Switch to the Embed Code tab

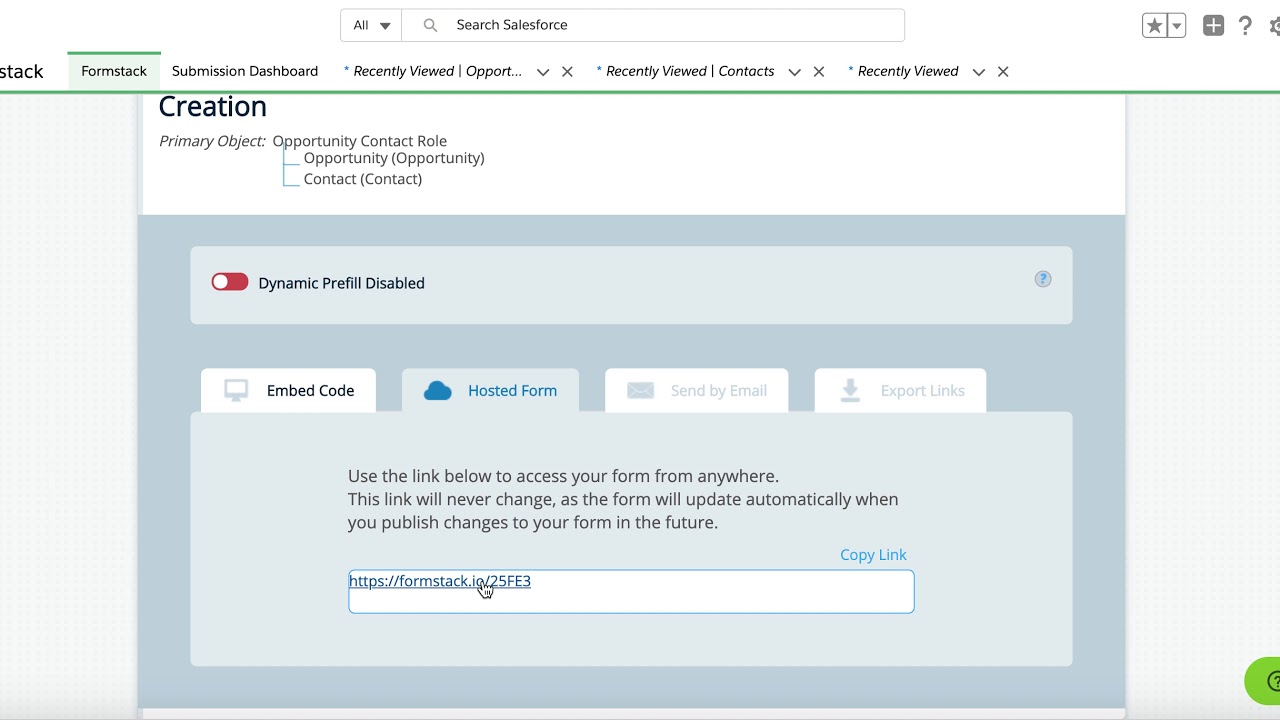pos(288,390)
